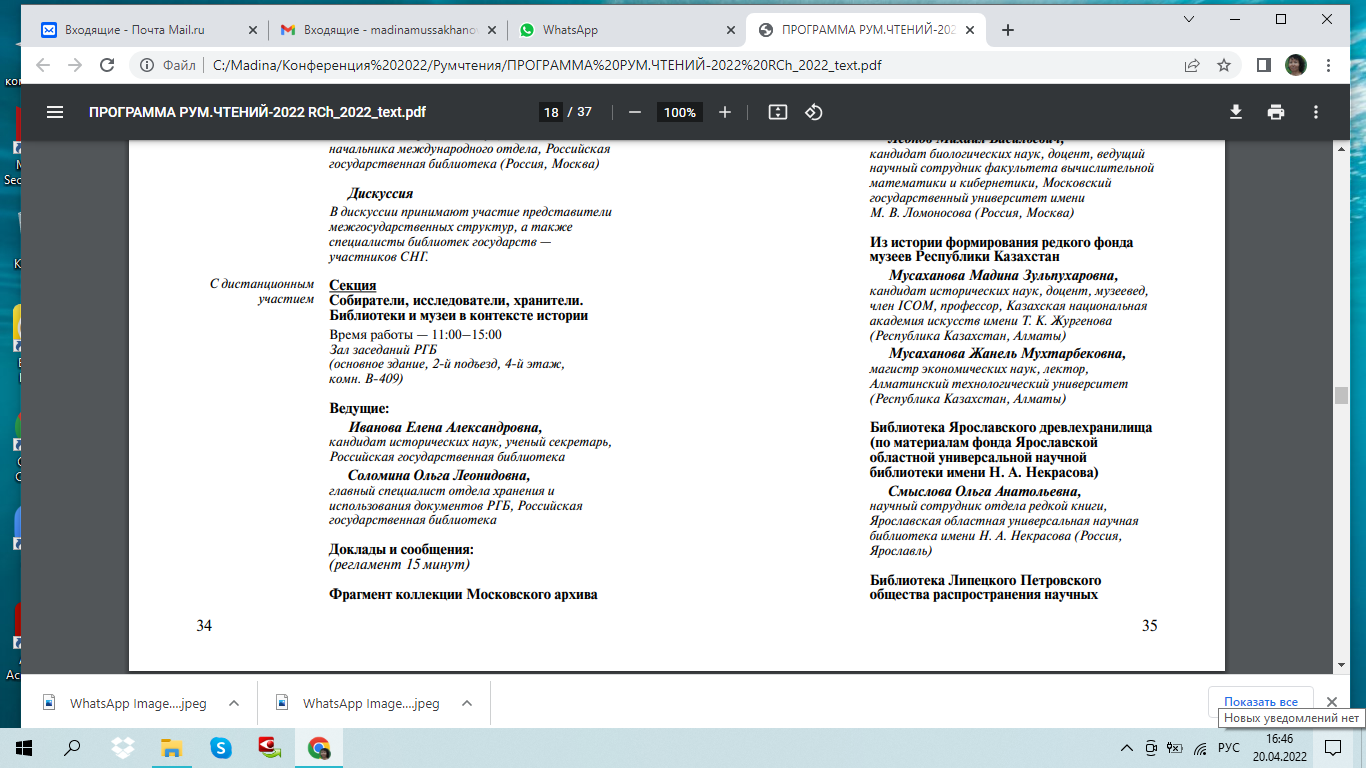The width and height of the screenshot is (1366, 768).
Task: Click name Смыслова Ольга Анатольевна
Action: click(984, 492)
